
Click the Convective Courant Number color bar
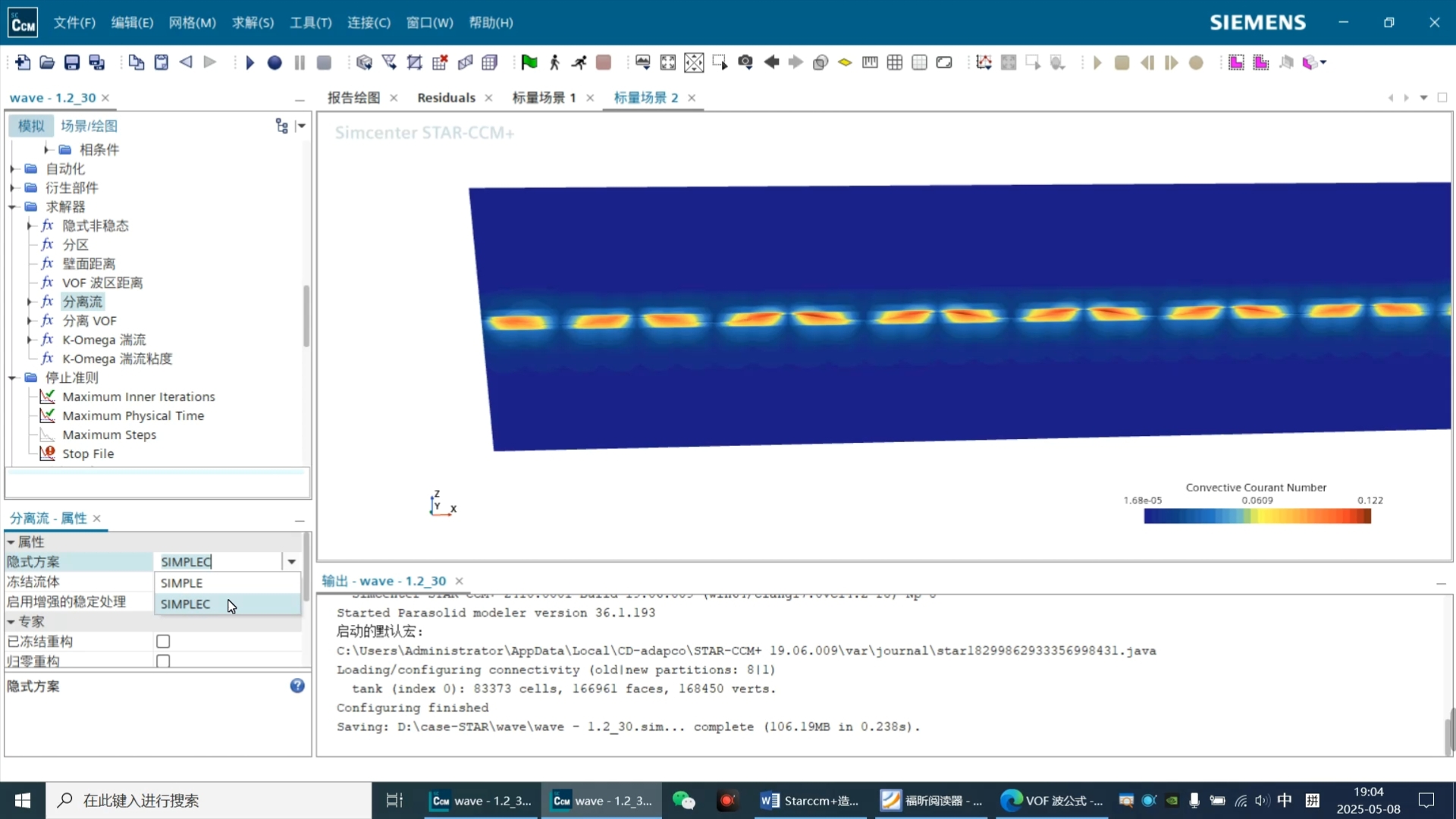click(1257, 516)
